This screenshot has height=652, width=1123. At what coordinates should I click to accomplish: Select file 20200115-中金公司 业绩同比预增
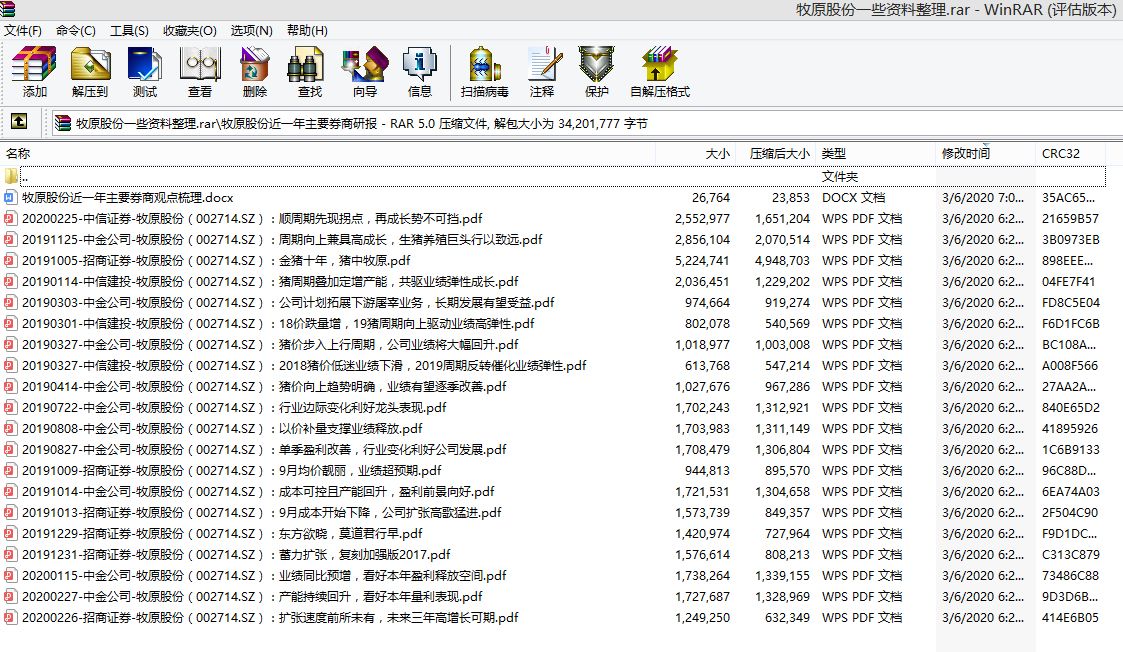pyautogui.click(x=264, y=576)
